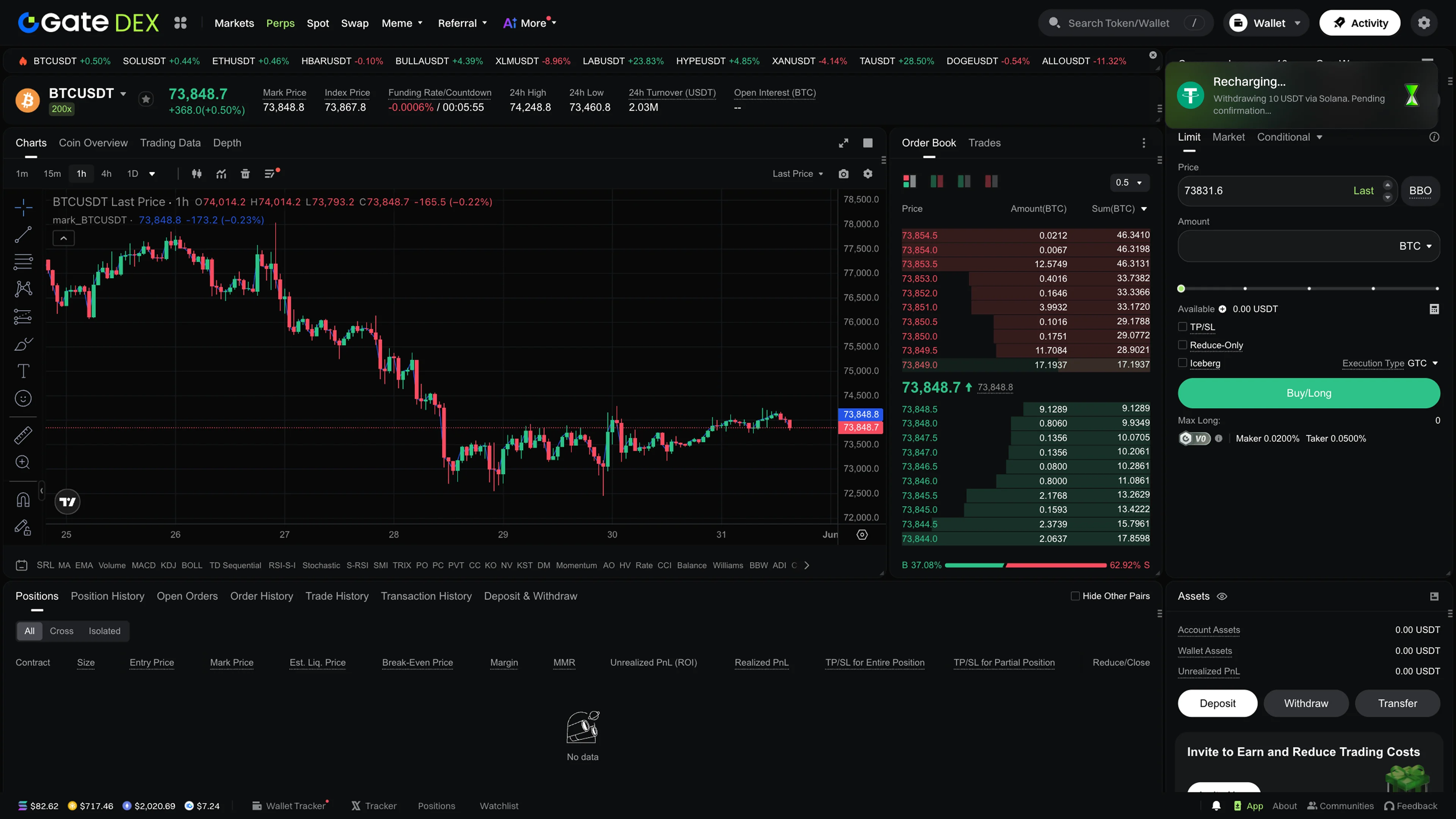Image resolution: width=1456 pixels, height=819 pixels.
Task: Activate the chart zoom-in tool
Action: (23, 462)
